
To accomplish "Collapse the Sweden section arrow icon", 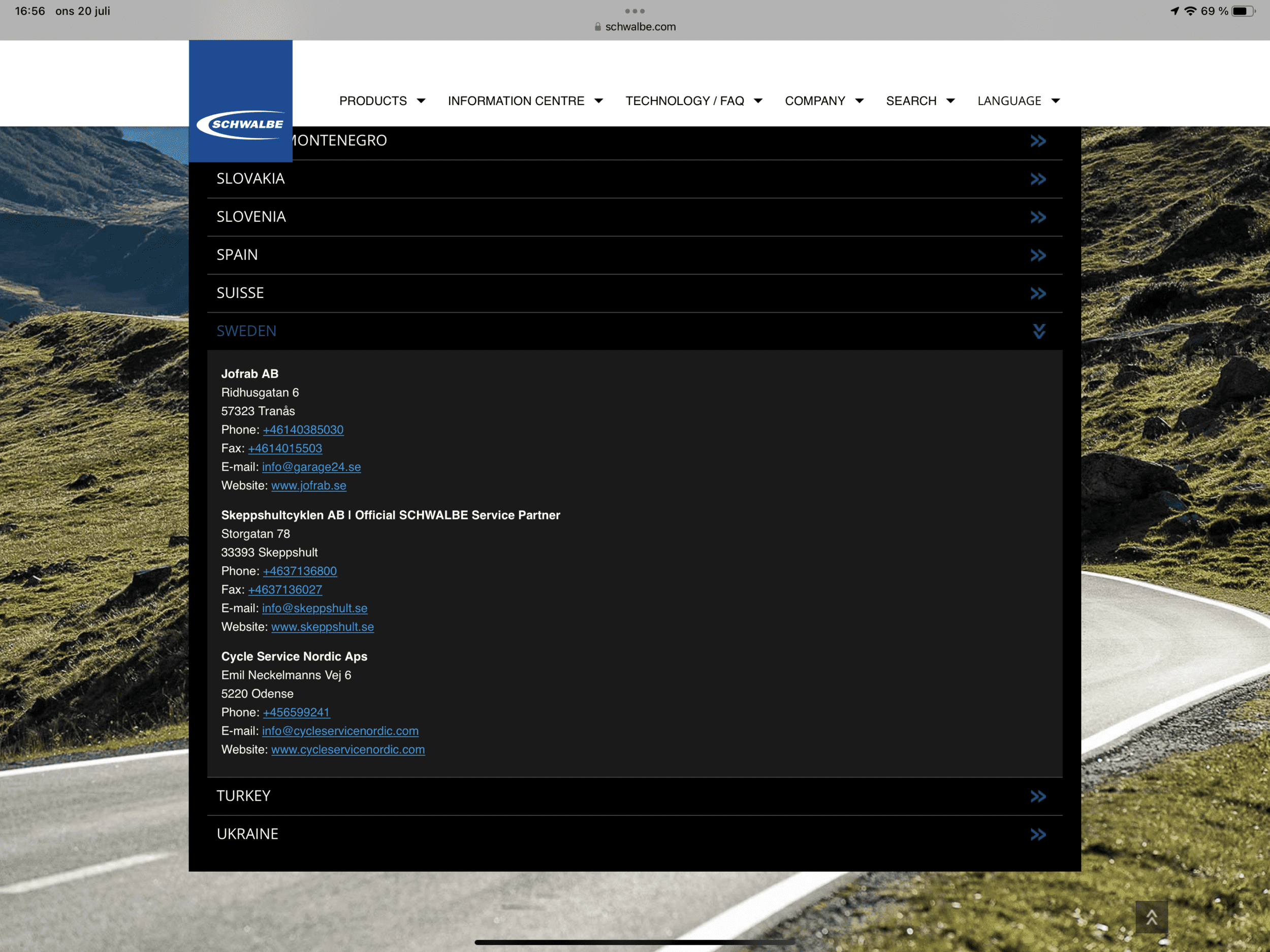I will click(1039, 331).
